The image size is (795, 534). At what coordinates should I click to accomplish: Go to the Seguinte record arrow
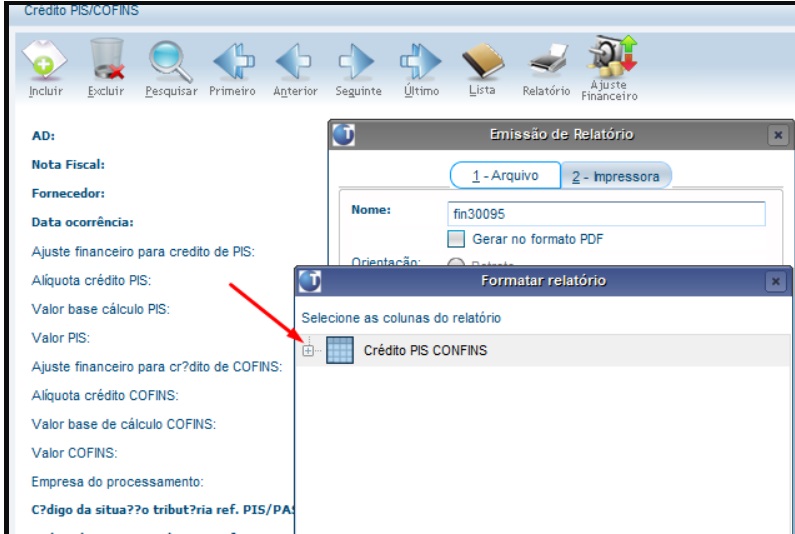coord(356,61)
